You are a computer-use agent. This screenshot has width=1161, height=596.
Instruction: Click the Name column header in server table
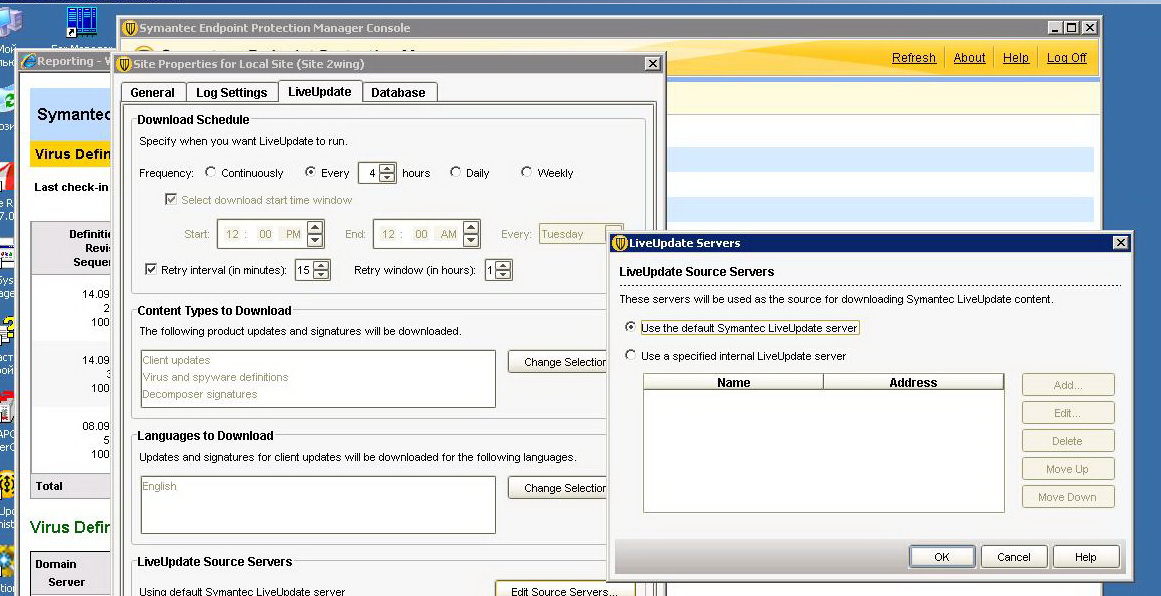point(733,383)
